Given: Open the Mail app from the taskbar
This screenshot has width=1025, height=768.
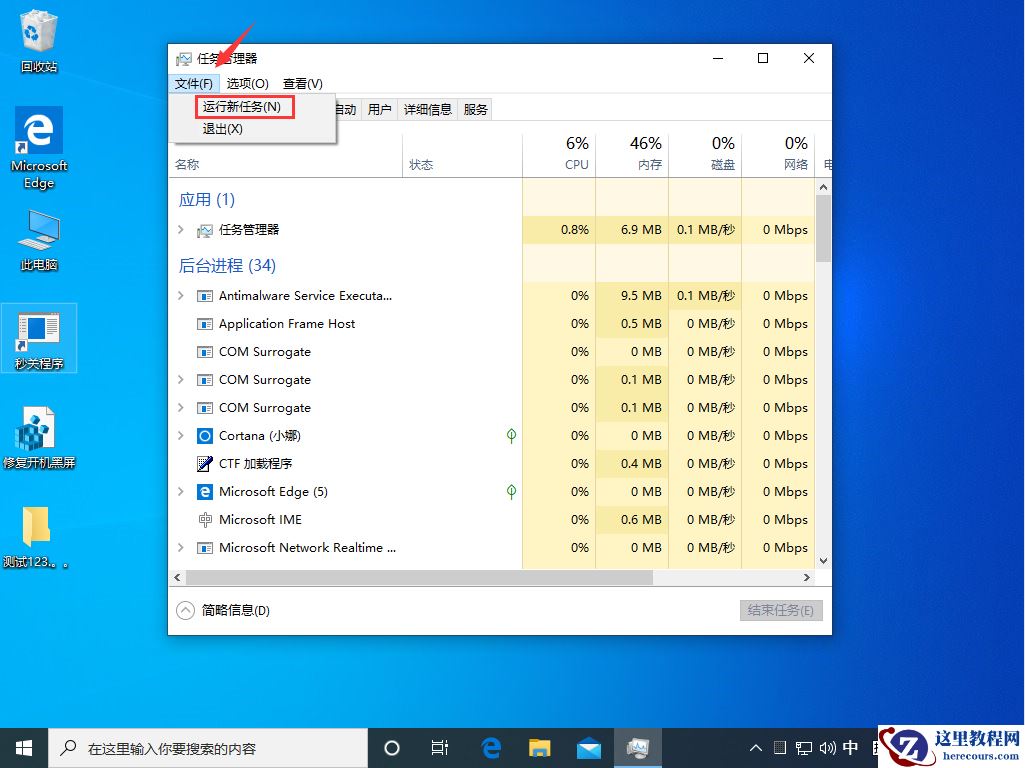Looking at the screenshot, I should click(589, 747).
